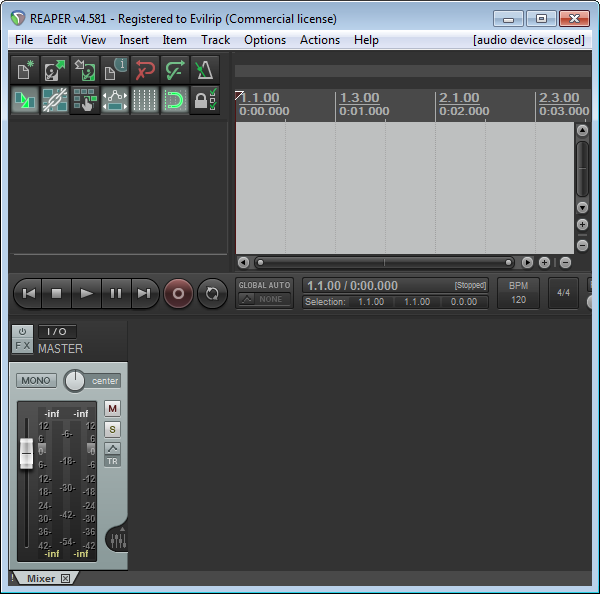The width and height of the screenshot is (600, 594).
Task: Open Project Settings via the info icon
Action: 115,70
